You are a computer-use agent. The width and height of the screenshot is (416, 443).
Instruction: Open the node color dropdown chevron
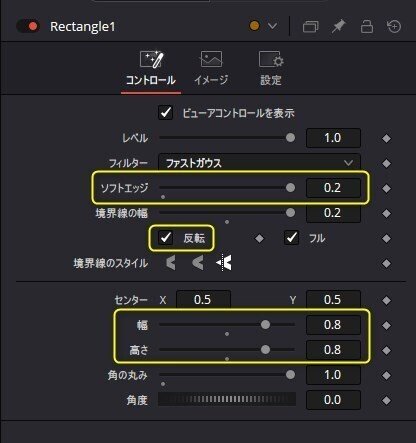pos(272,26)
